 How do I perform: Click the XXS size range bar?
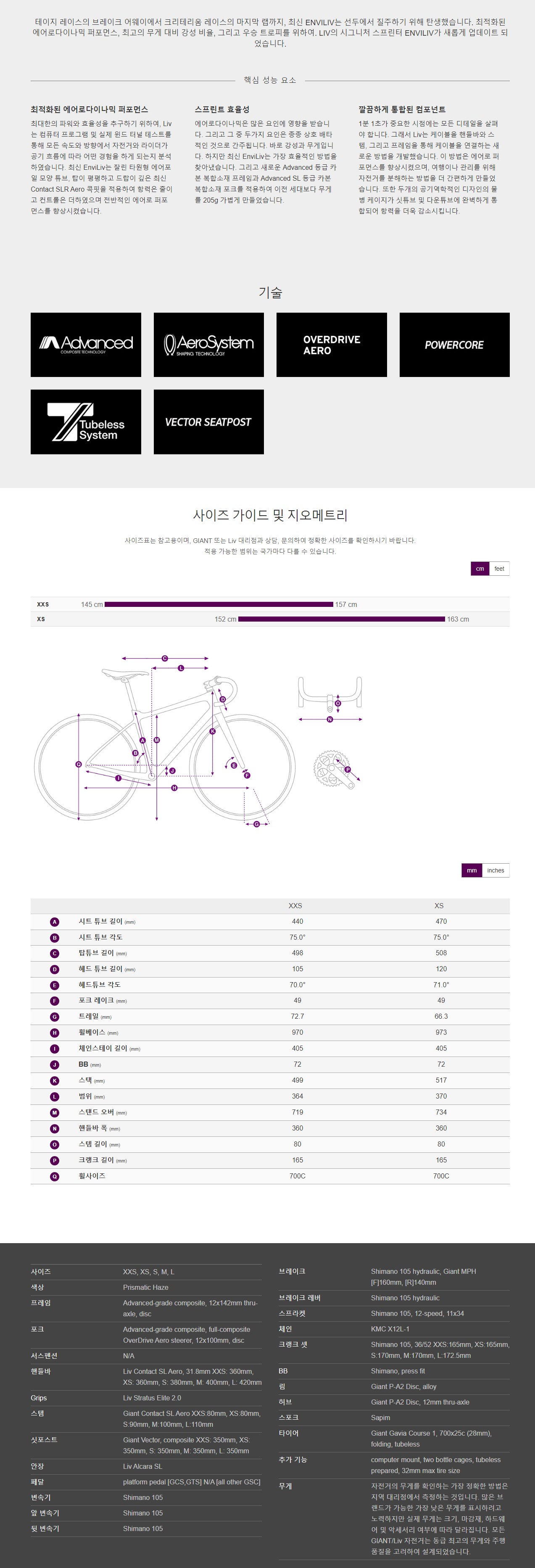pyautogui.click(x=219, y=604)
